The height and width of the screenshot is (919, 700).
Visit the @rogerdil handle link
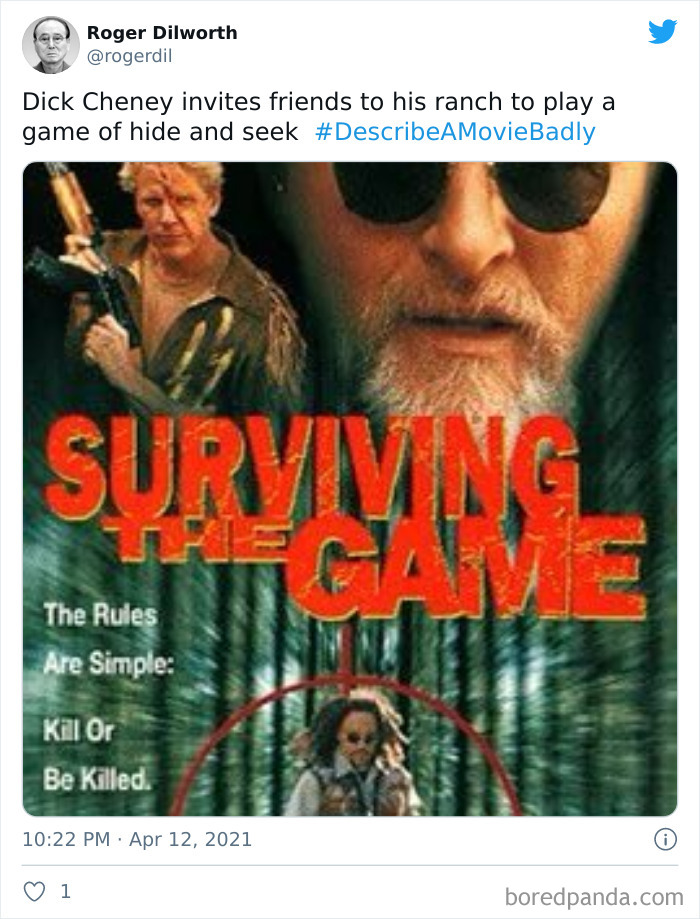coord(130,56)
